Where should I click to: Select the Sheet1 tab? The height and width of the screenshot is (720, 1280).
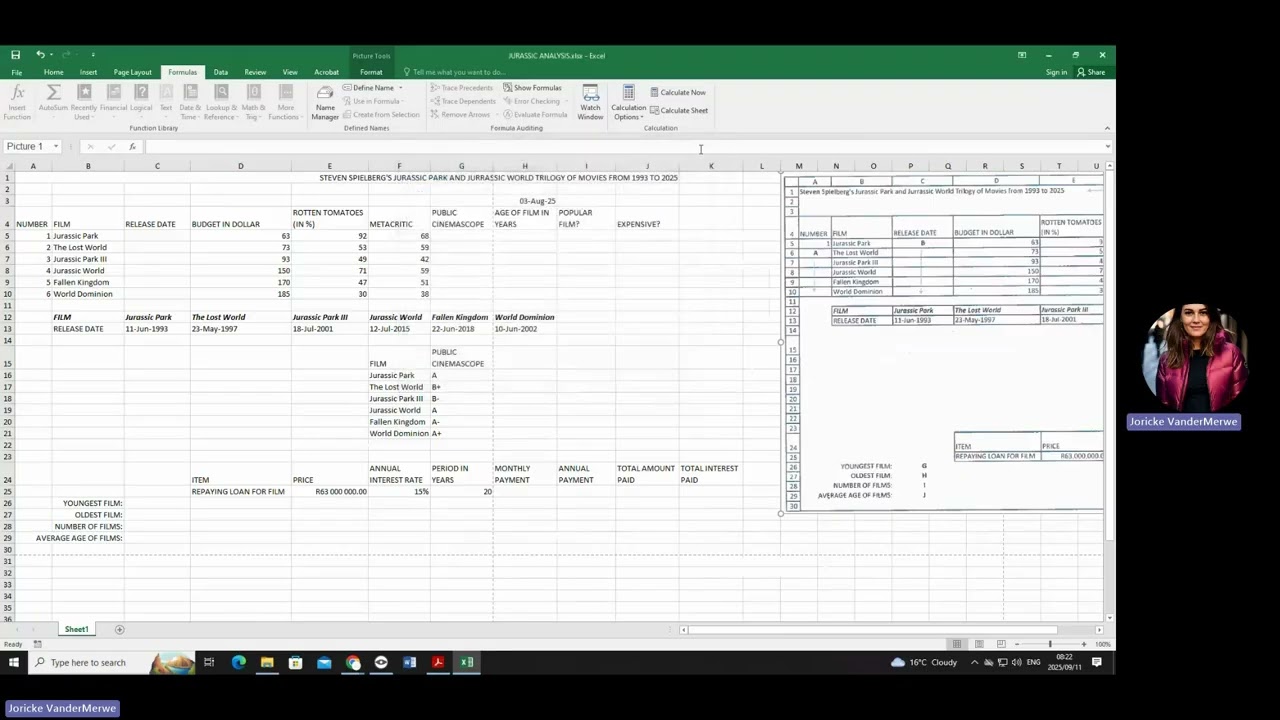tap(77, 629)
